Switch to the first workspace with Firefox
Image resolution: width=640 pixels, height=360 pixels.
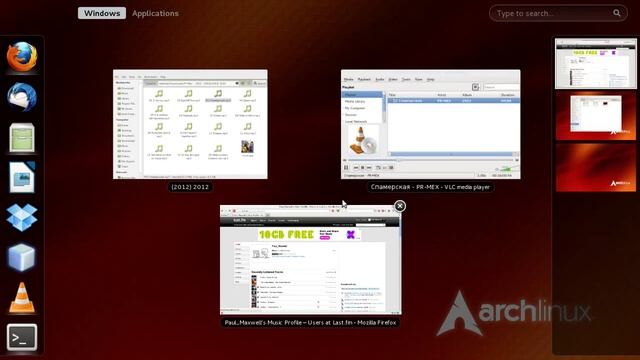(x=596, y=64)
